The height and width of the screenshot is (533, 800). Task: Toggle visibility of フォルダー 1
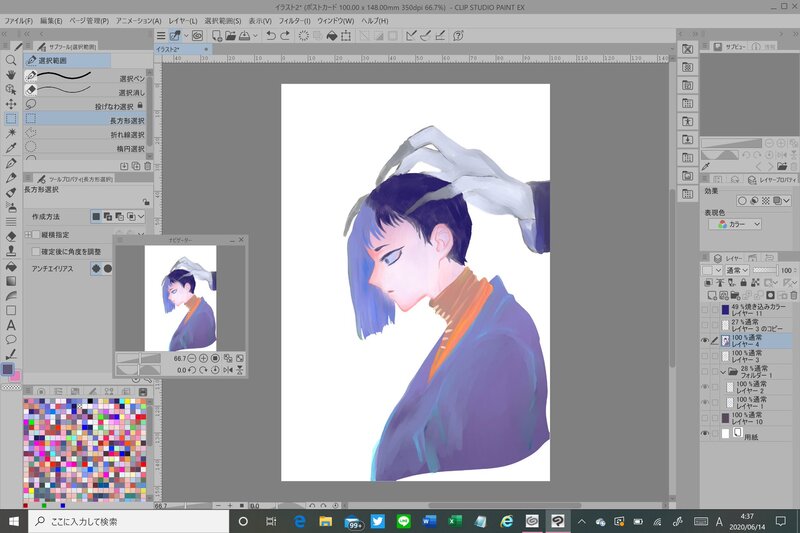click(x=705, y=371)
